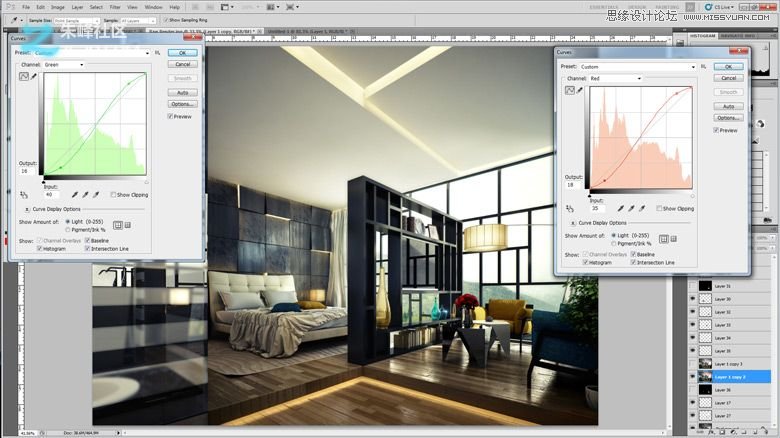
Task: Open Channel dropdown showing Green
Action: point(64,65)
